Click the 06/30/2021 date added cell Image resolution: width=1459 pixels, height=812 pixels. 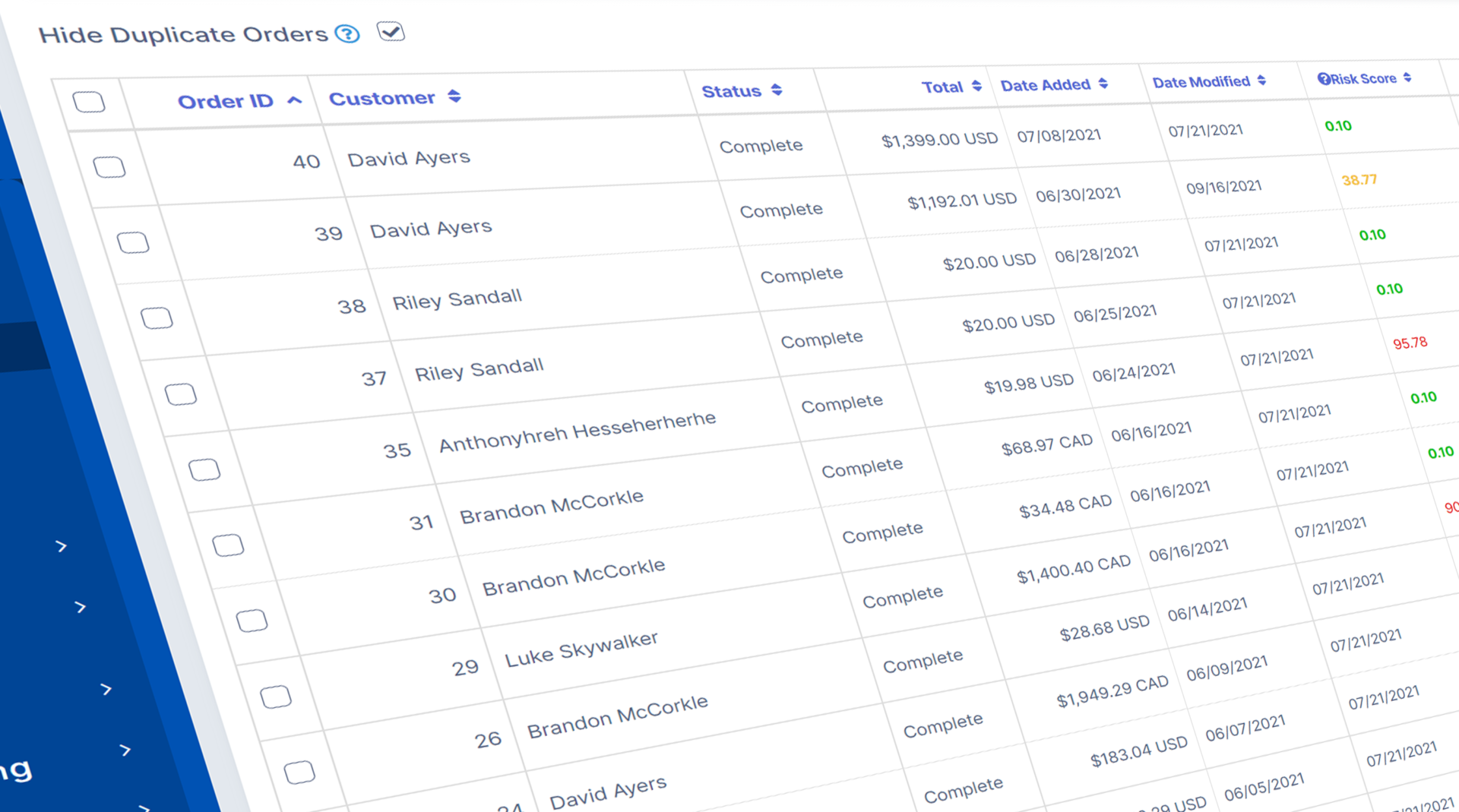pos(1078,195)
